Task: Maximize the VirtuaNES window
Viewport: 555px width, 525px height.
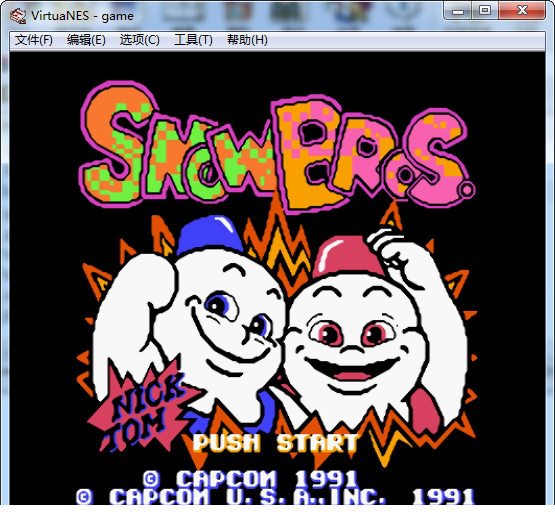Action: coord(485,11)
